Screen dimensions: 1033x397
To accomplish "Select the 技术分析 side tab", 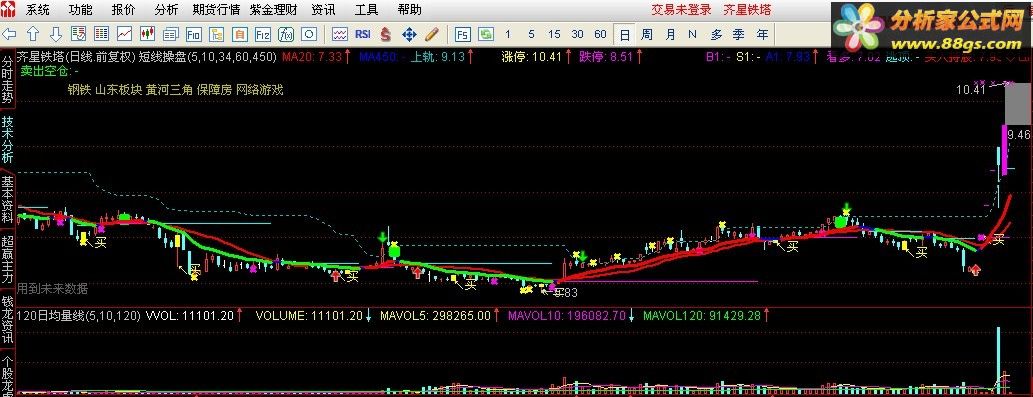I will point(7,140).
